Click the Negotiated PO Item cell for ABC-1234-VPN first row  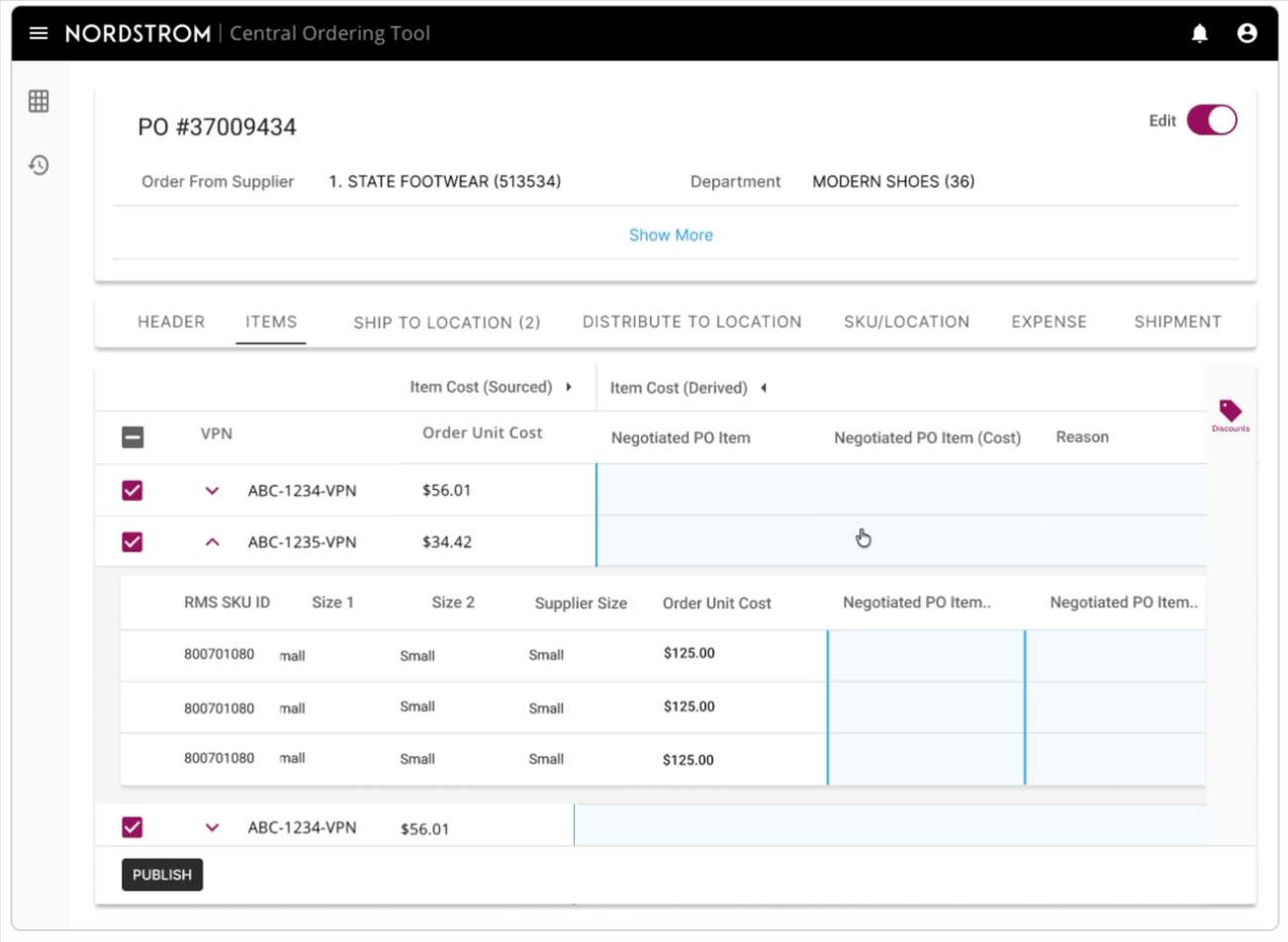pos(707,490)
